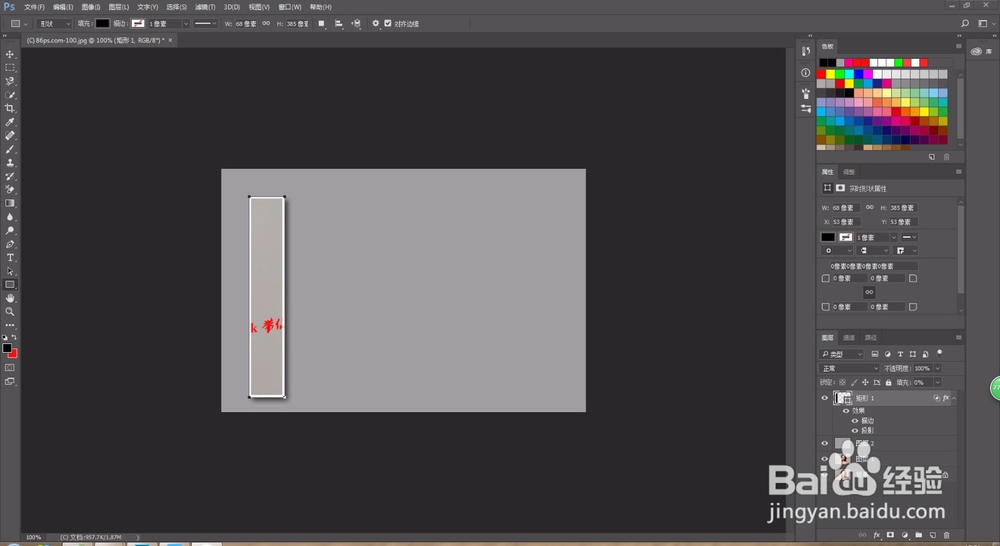Open the layer blend mode dropdown 正常
Viewport: 1000px width, 546px height.
tap(849, 368)
